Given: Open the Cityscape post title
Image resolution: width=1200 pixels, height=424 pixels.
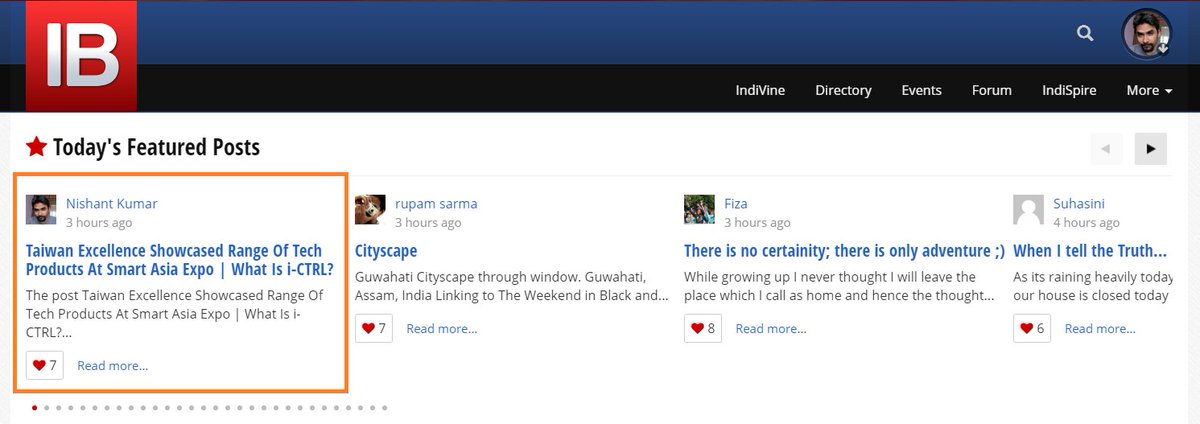Looking at the screenshot, I should 386,250.
